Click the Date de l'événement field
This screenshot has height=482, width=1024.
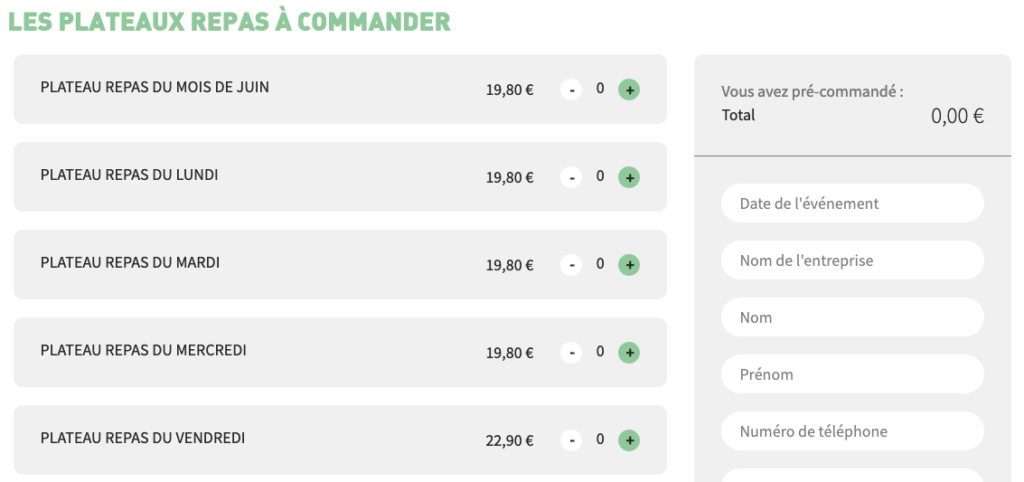852,203
